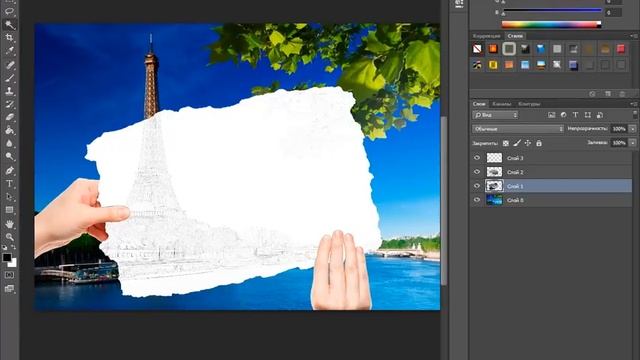
Task: Toggle lock layer position
Action: click(x=528, y=143)
